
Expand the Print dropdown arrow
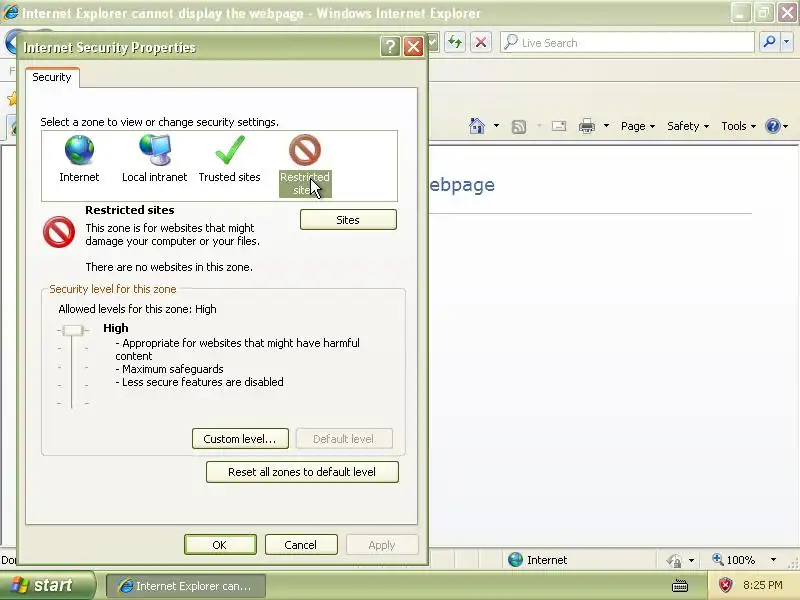click(606, 126)
